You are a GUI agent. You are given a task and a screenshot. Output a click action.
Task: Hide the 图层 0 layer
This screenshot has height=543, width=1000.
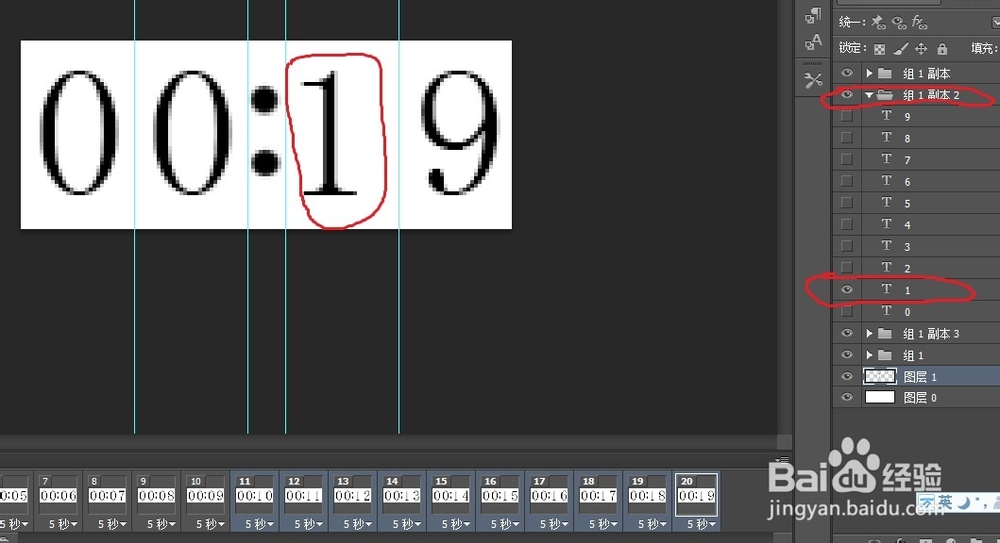click(847, 398)
